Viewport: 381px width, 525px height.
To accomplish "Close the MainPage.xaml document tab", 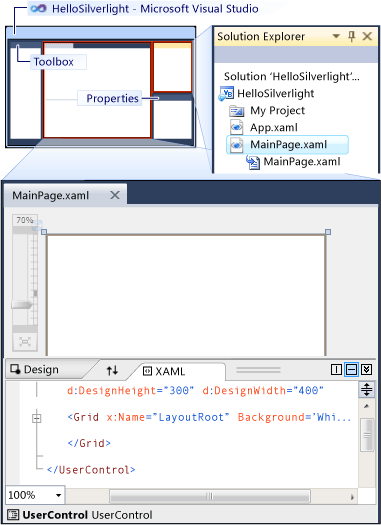I will pyautogui.click(x=115, y=195).
